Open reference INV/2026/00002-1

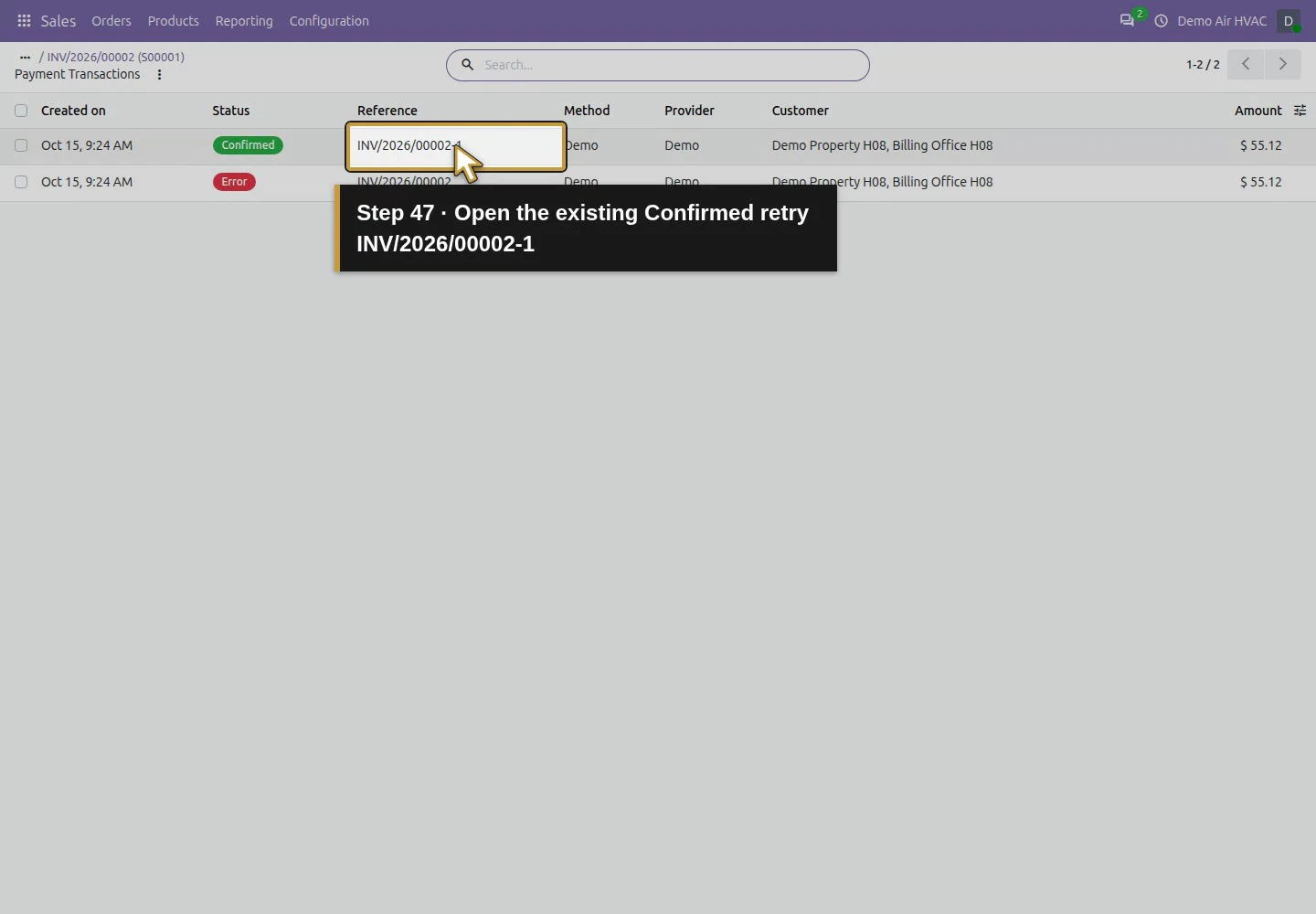coord(409,145)
